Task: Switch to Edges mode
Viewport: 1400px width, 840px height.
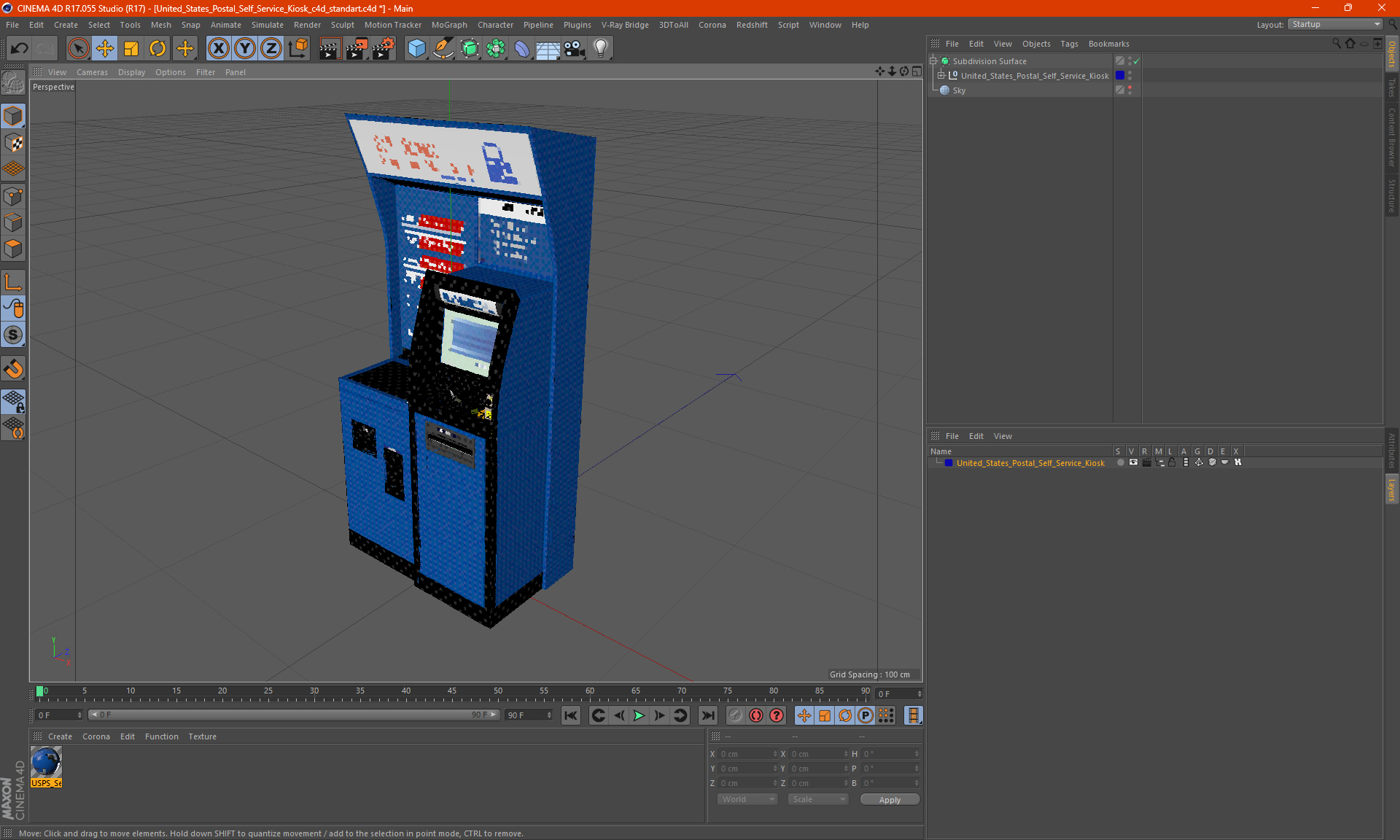Action: point(13,222)
